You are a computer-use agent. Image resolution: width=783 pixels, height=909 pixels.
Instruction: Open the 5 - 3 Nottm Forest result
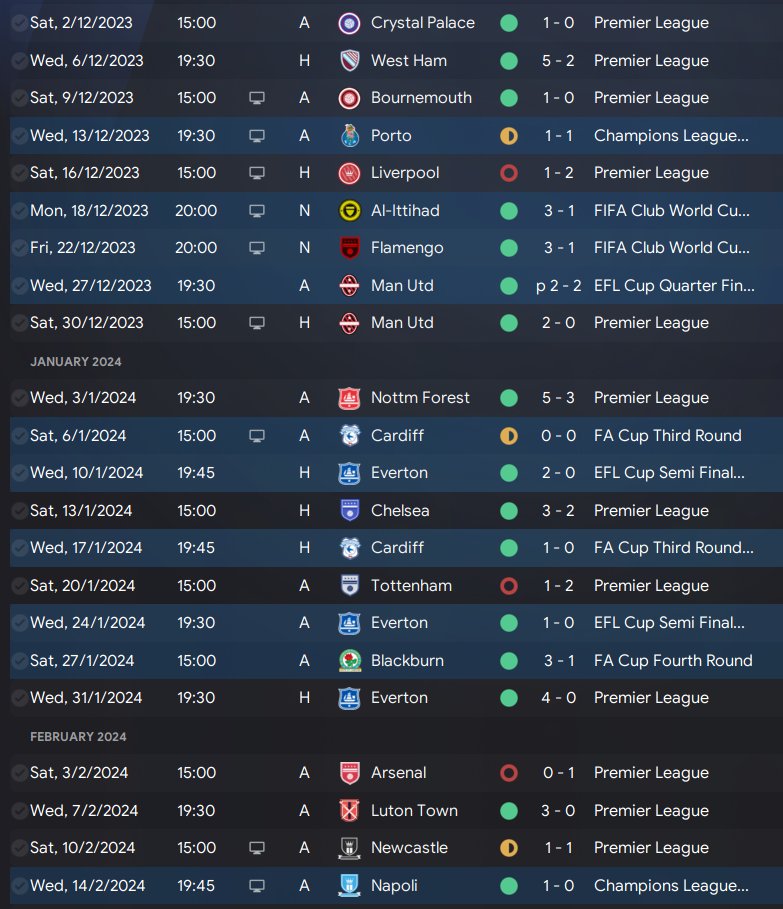click(x=559, y=398)
